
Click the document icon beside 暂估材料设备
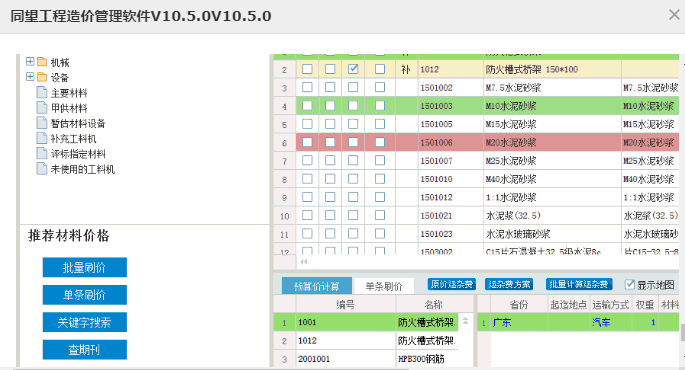42,123
